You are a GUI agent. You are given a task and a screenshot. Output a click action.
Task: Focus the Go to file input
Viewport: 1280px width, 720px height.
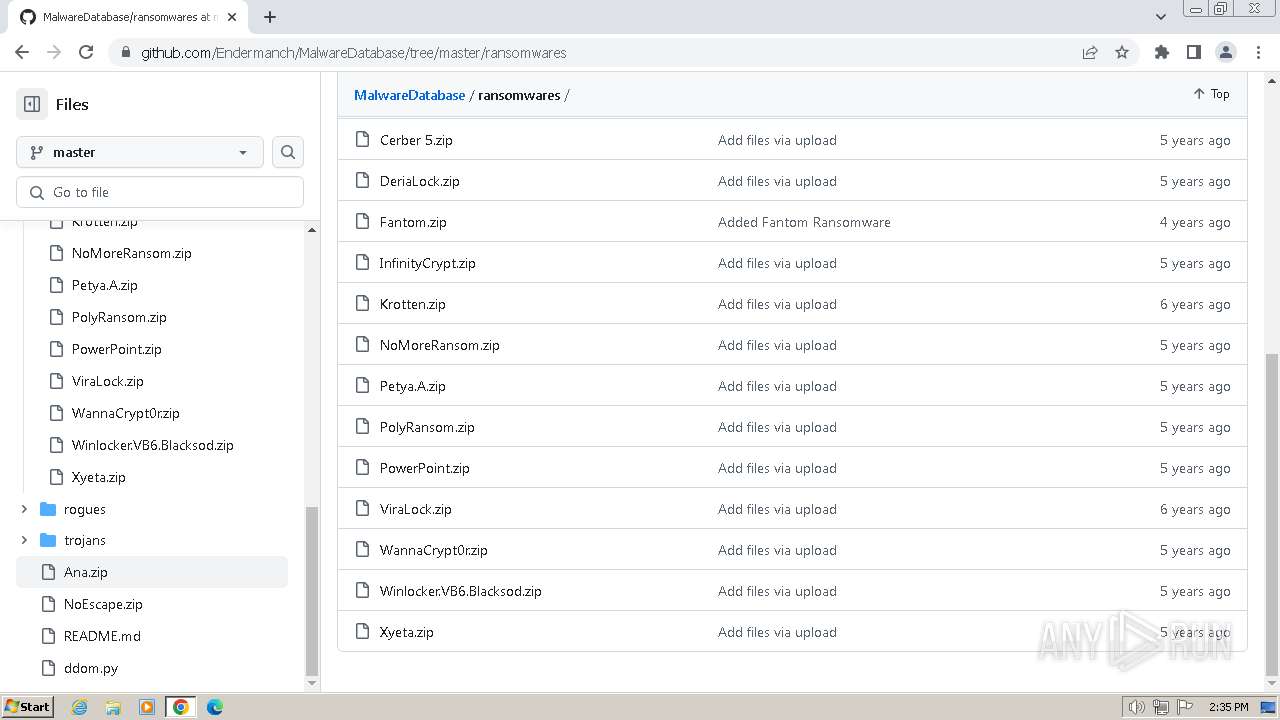[x=160, y=192]
